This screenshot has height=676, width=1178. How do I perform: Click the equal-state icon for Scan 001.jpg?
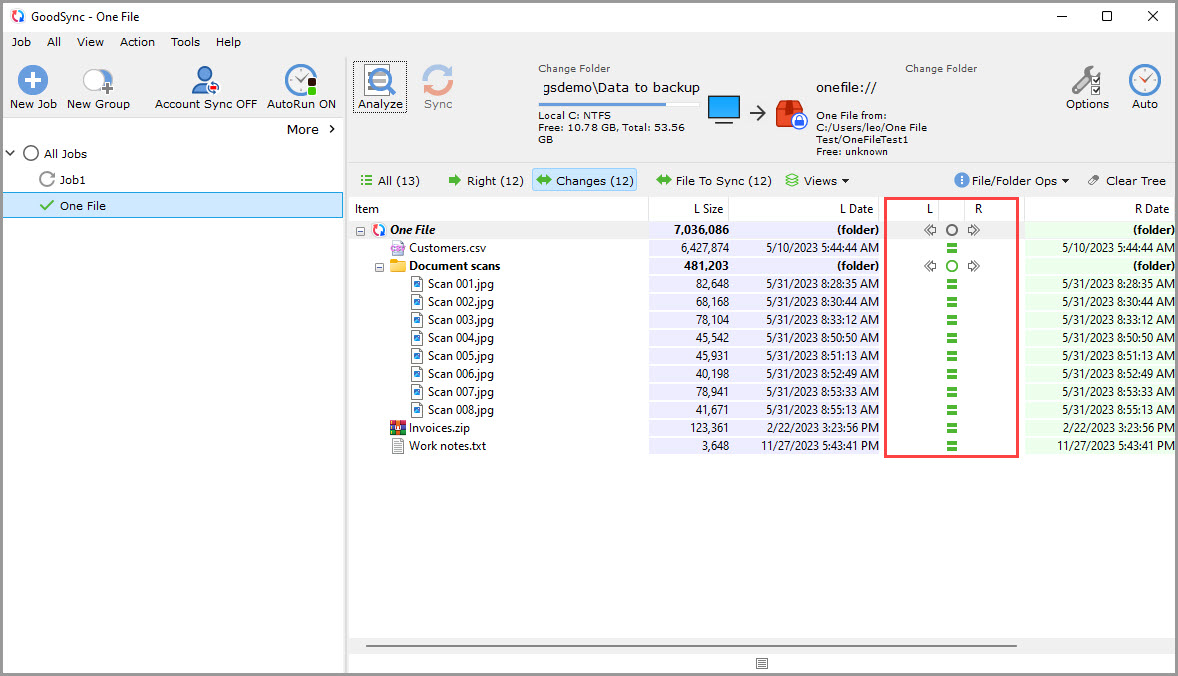[952, 284]
